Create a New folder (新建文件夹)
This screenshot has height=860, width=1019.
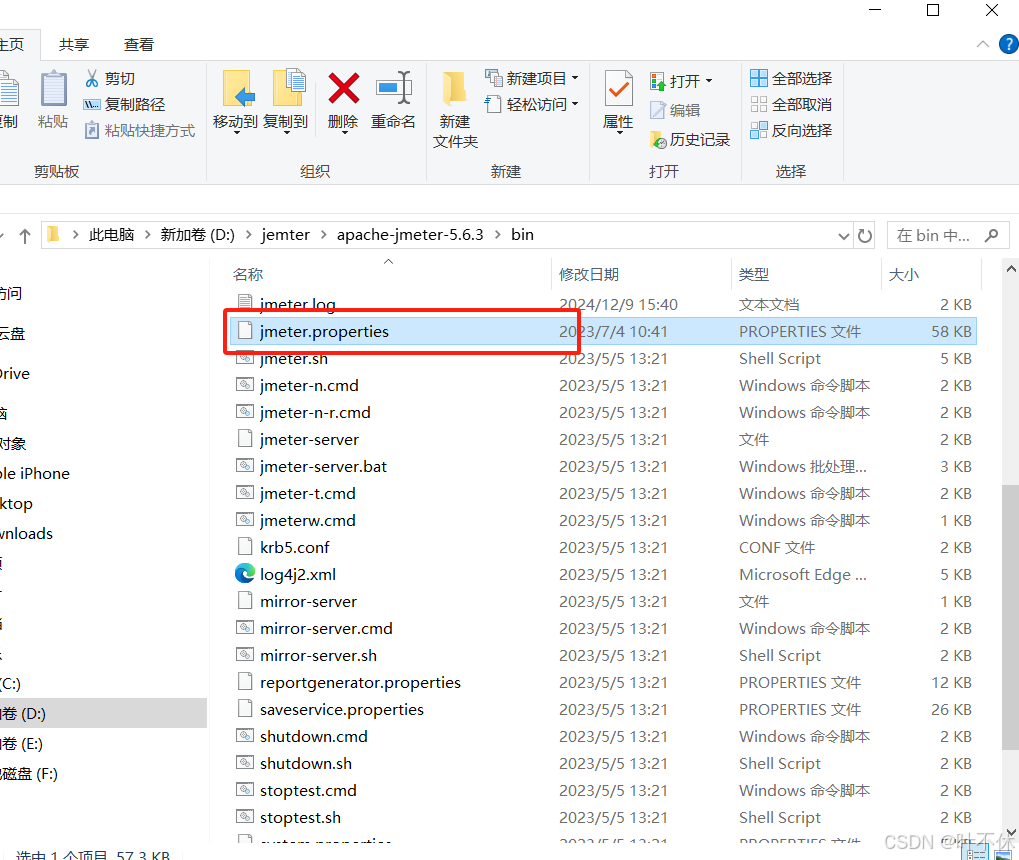click(455, 111)
